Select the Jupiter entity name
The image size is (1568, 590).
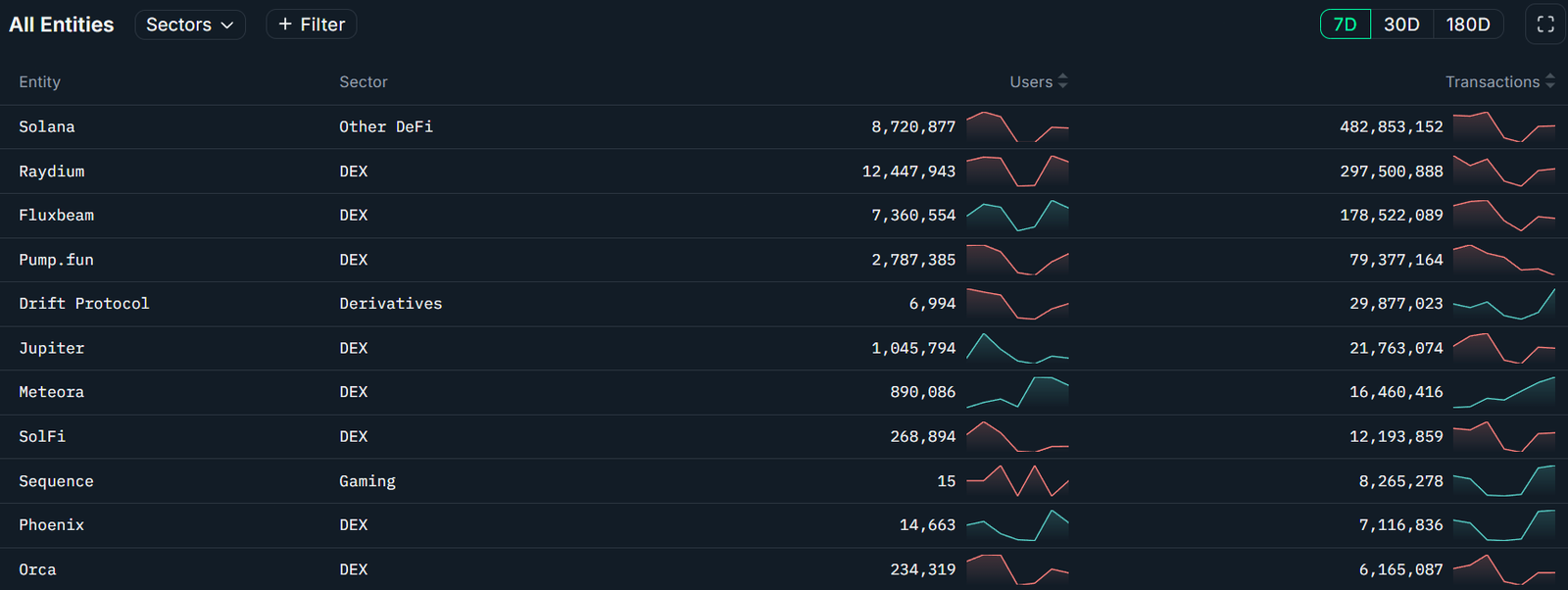[52, 348]
